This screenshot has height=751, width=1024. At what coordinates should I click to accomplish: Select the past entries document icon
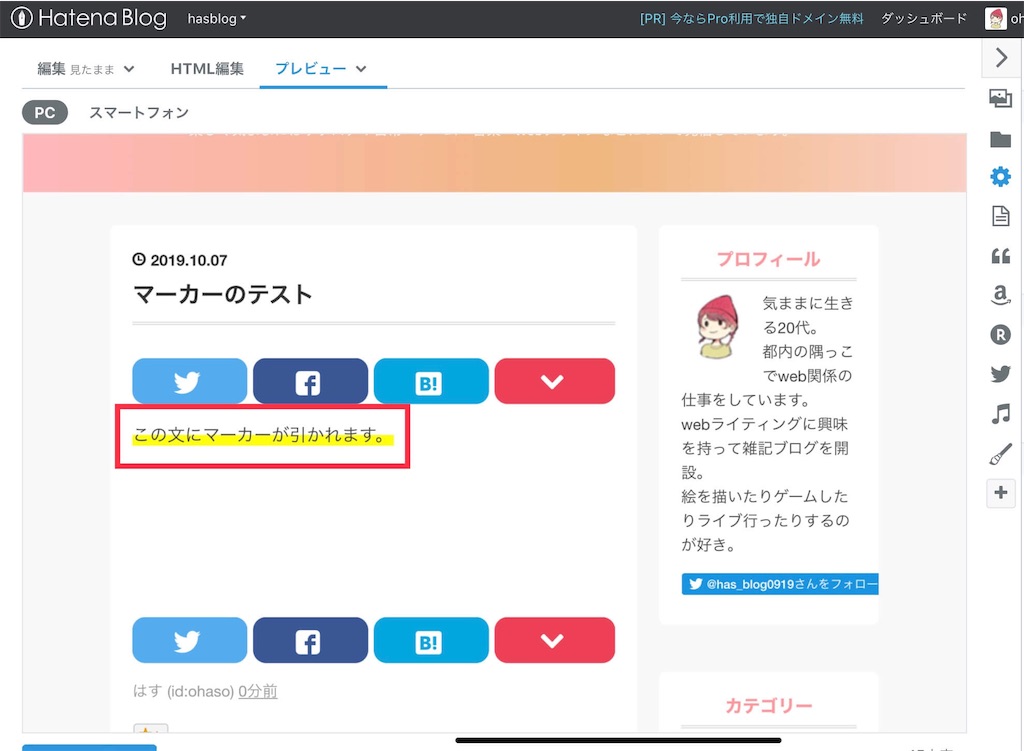[1000, 215]
